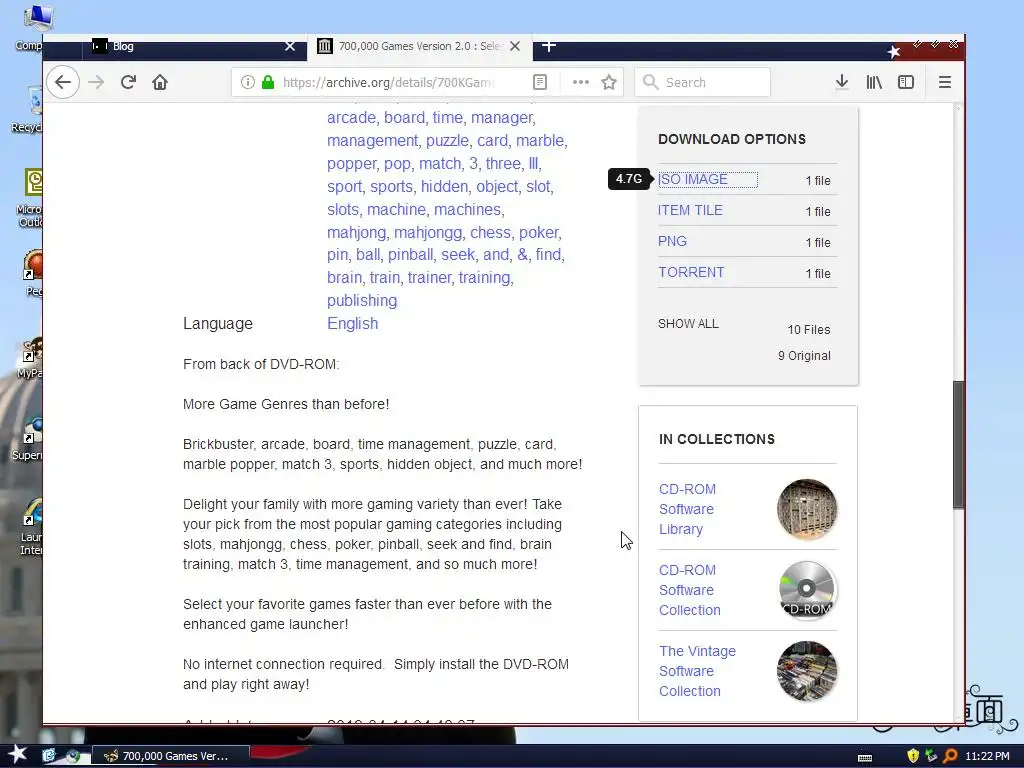Click Vintage Software Collection thumbnail

coord(807,671)
